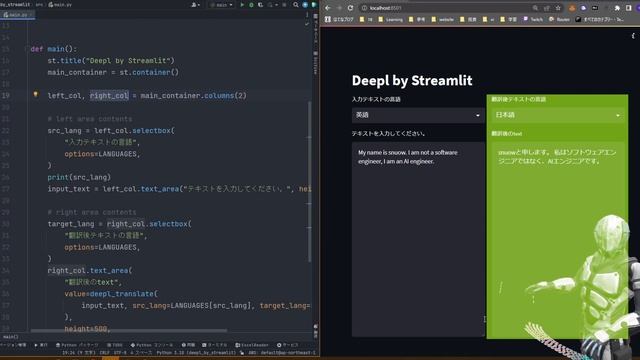
Task: Open the TODO tool window
Action: (x=115, y=345)
